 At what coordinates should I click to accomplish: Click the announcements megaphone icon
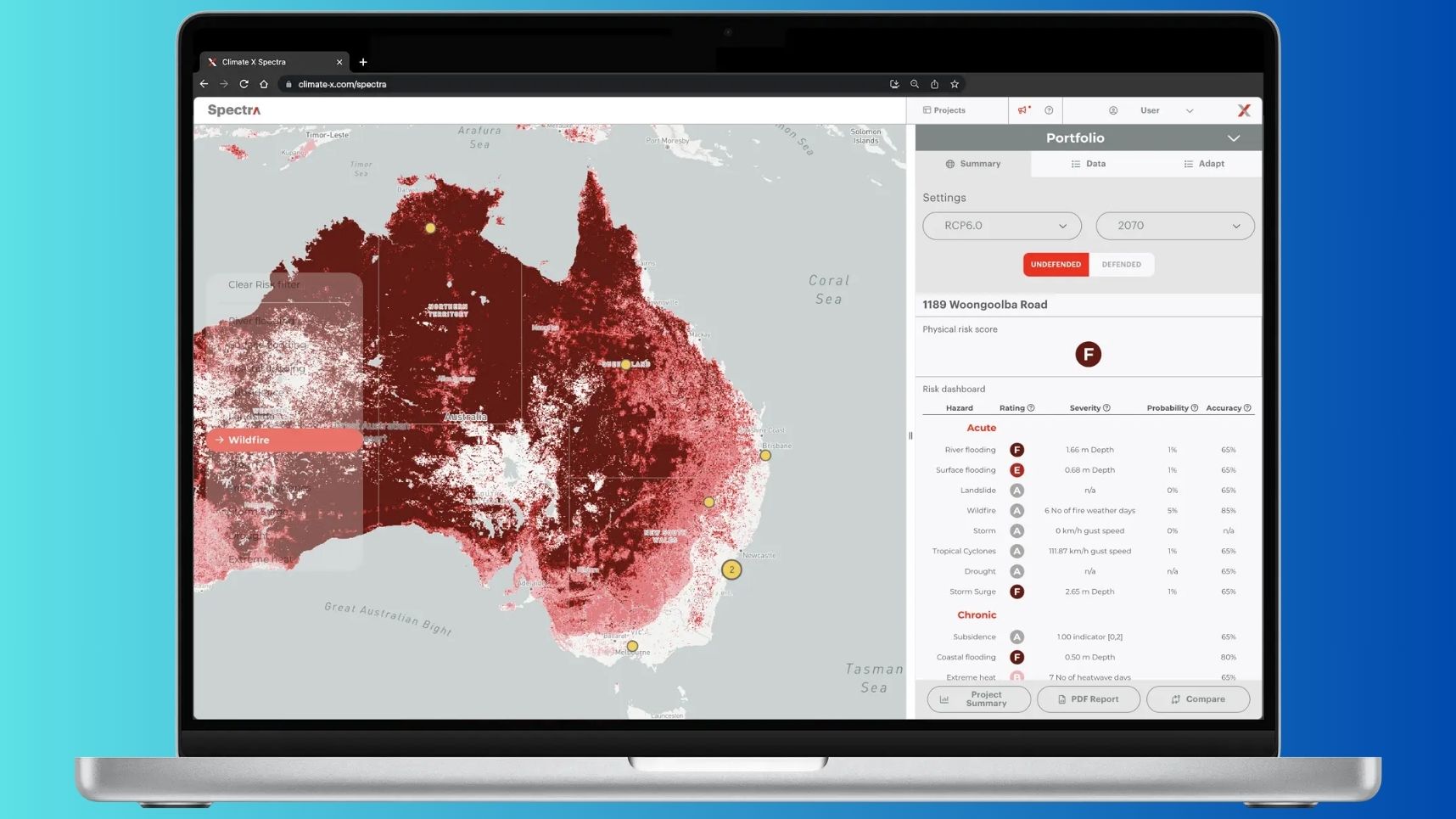(x=1023, y=110)
